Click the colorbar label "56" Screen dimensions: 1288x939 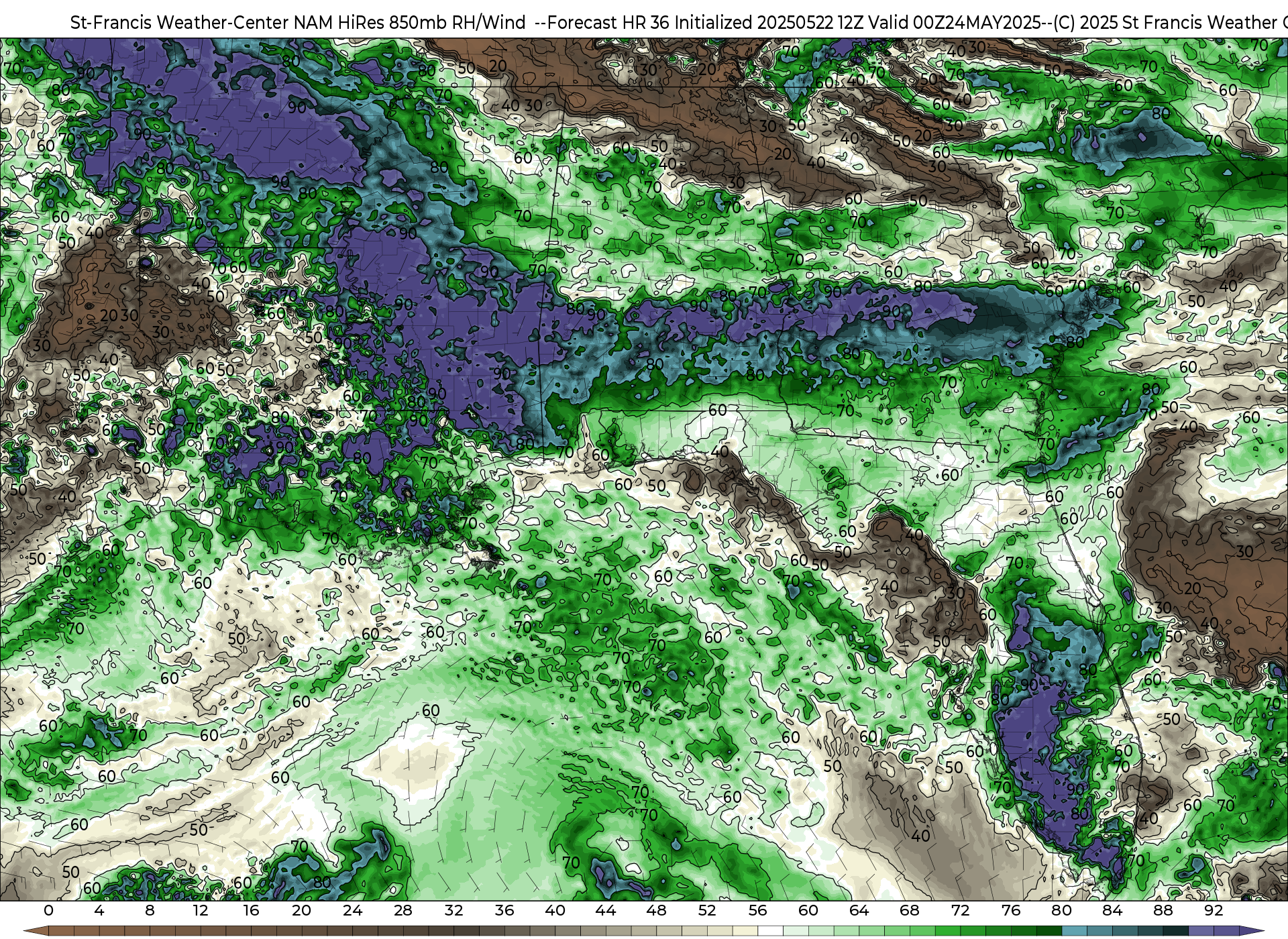click(757, 910)
